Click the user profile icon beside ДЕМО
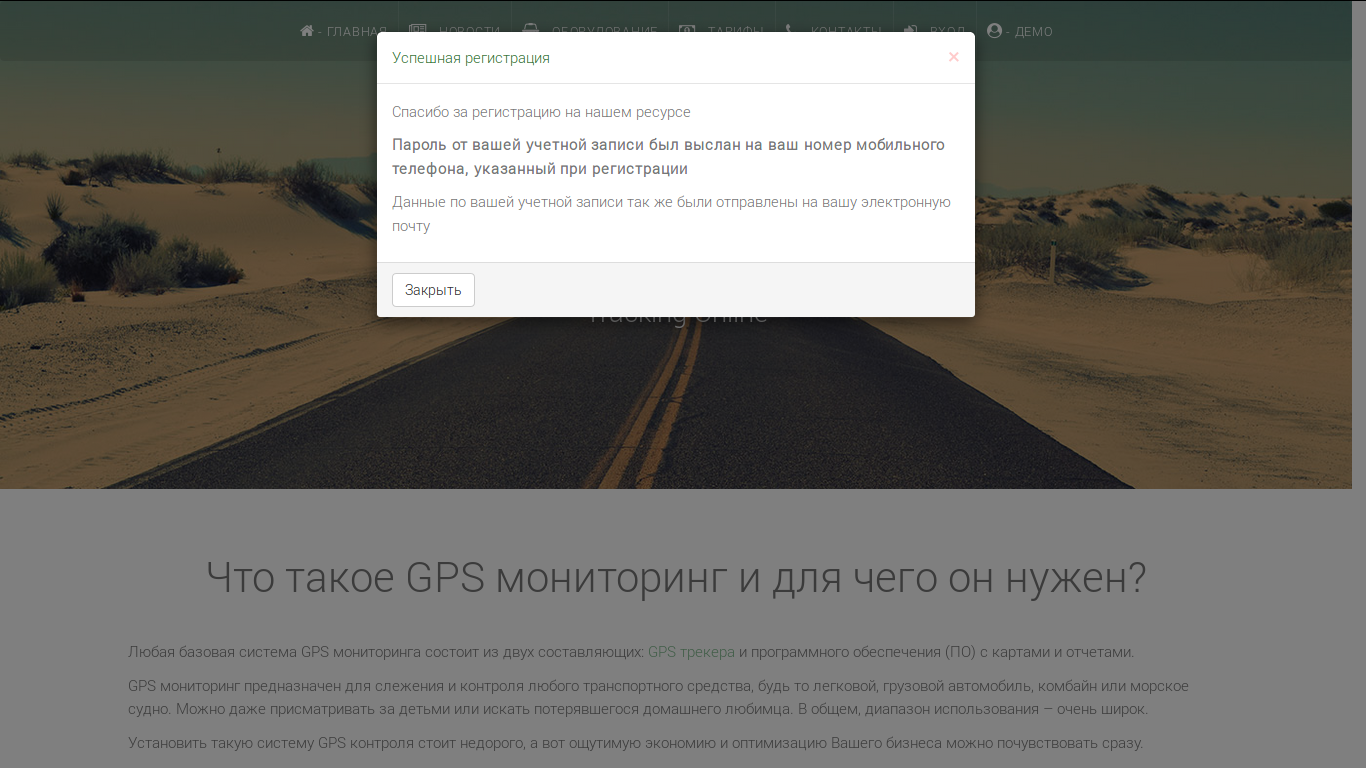This screenshot has width=1366, height=768. [993, 31]
